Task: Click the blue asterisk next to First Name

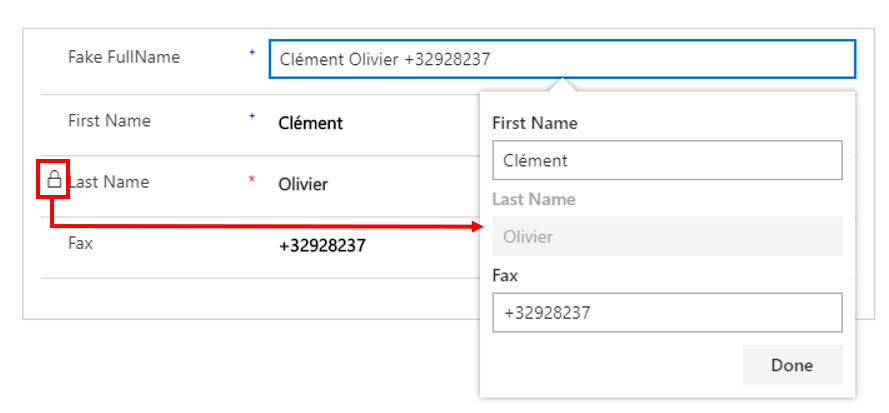Action: (x=252, y=116)
